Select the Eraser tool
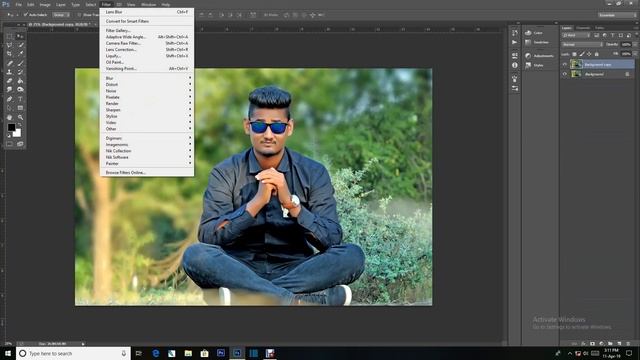This screenshot has width=640, height=360. point(9,80)
